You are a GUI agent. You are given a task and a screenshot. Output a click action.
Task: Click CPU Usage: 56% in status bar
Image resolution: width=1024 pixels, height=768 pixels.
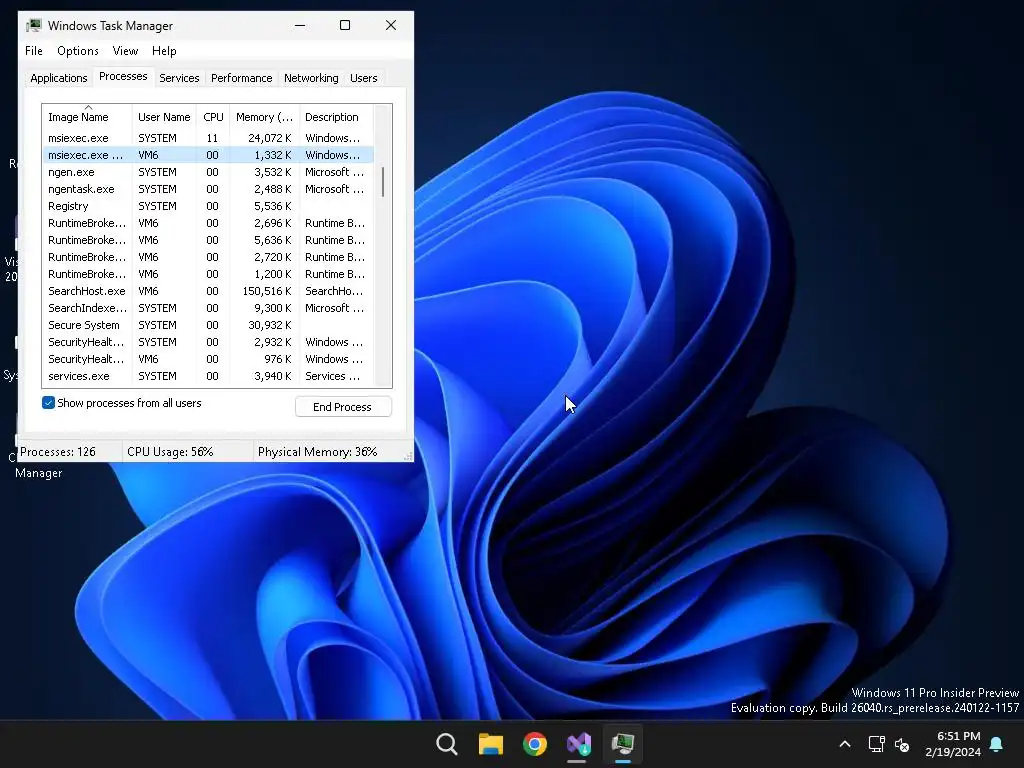click(x=170, y=451)
